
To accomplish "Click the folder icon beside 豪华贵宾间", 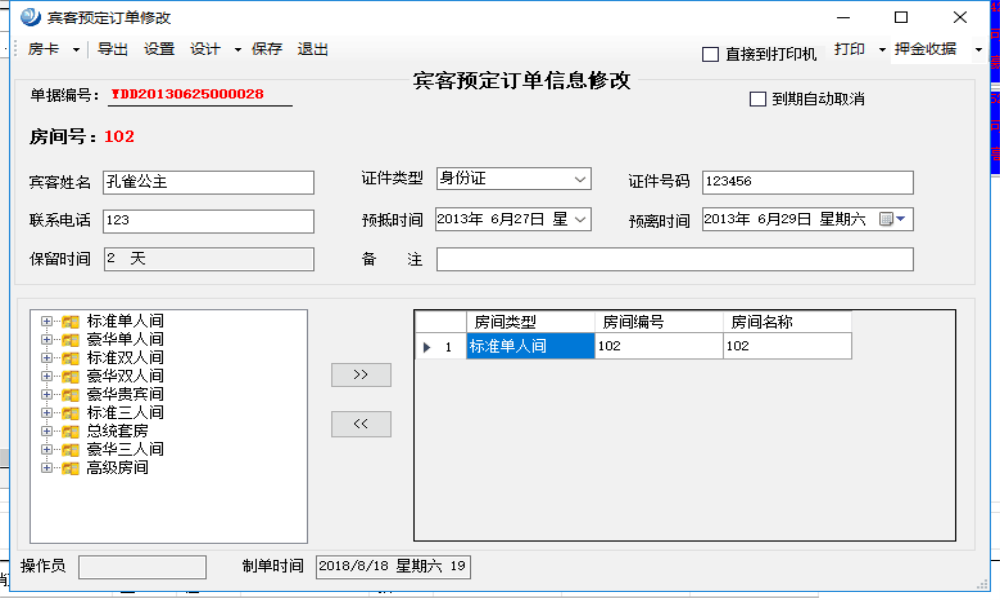I will (x=70, y=395).
